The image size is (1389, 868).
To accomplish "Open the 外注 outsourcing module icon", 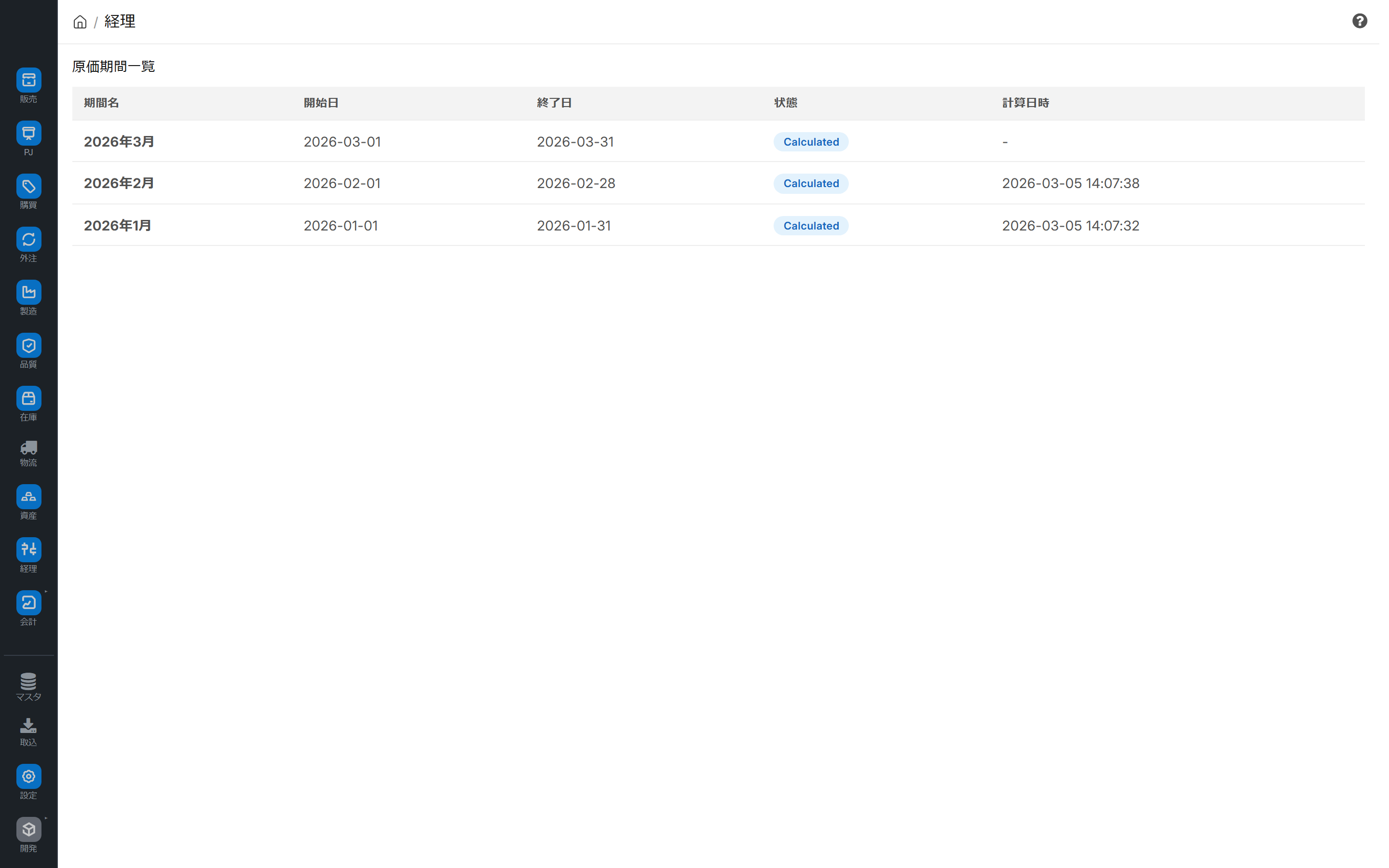I will [29, 239].
